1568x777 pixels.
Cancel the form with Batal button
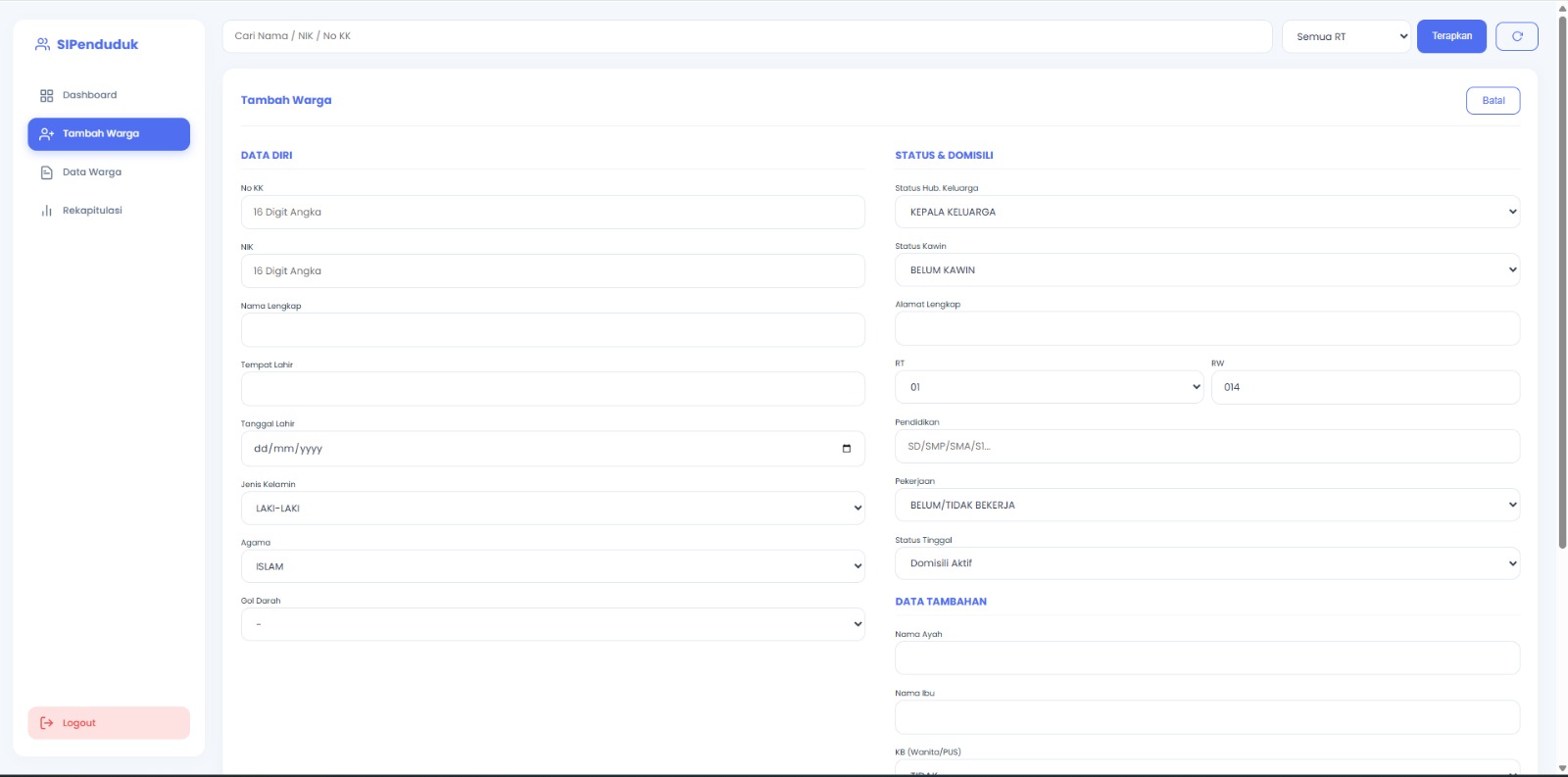[x=1493, y=101]
